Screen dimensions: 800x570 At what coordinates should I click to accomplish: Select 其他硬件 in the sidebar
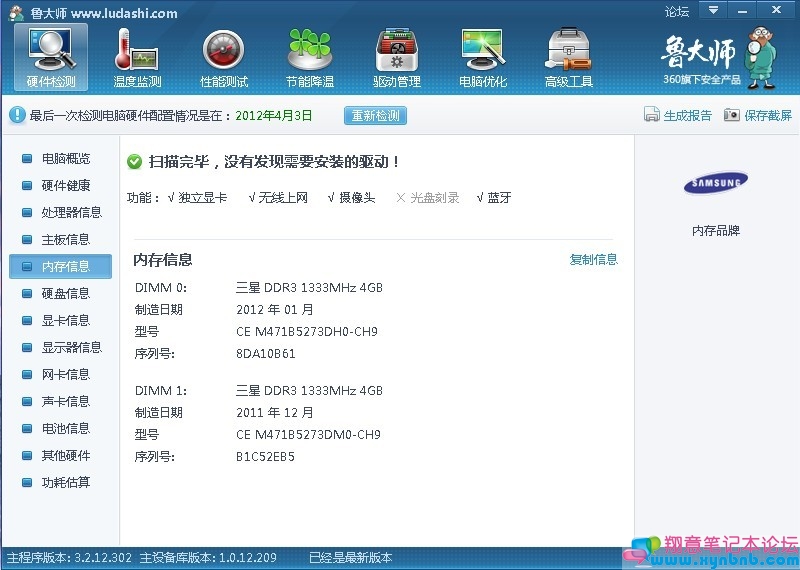pos(66,456)
